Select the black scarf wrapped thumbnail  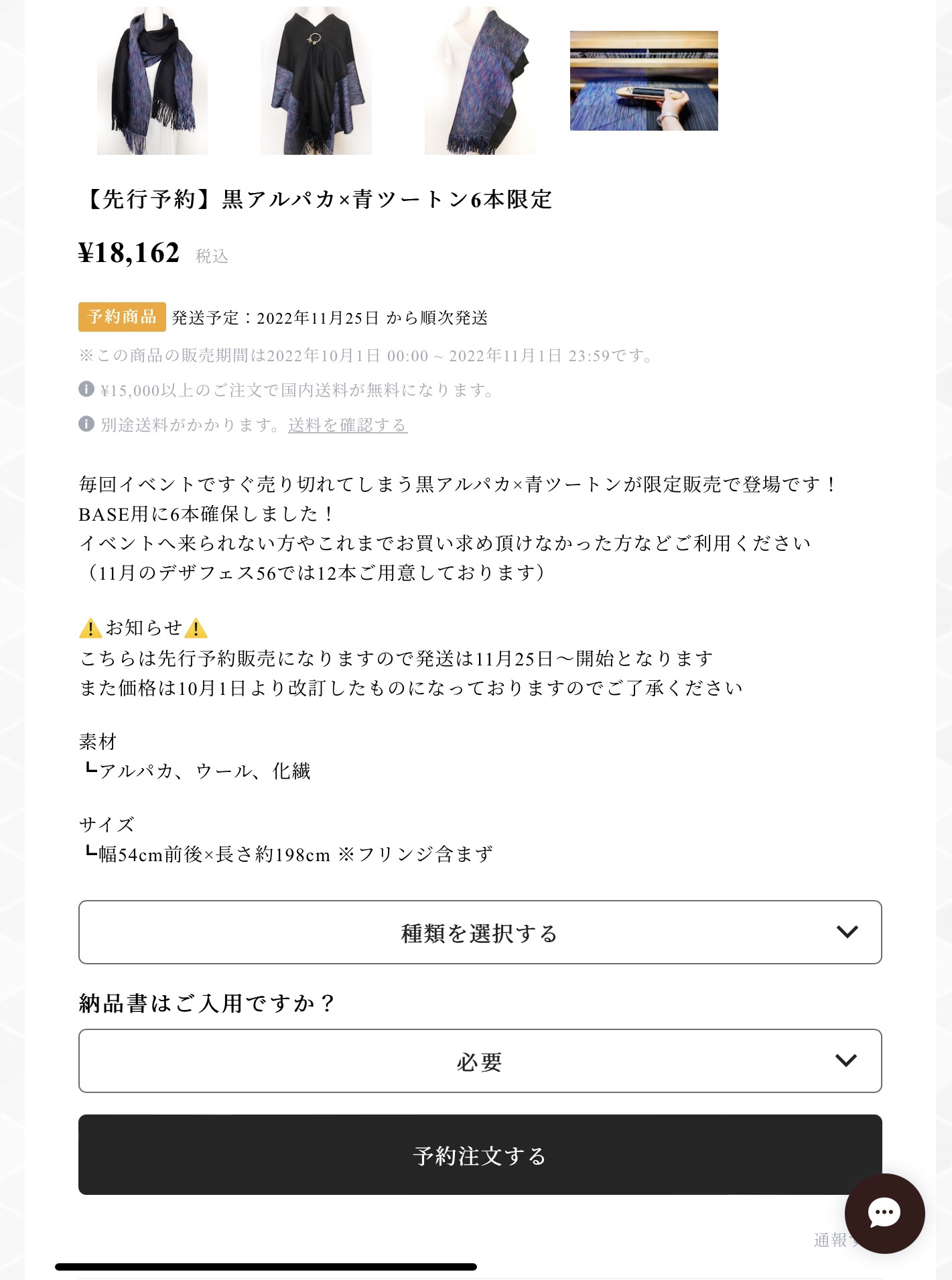152,80
